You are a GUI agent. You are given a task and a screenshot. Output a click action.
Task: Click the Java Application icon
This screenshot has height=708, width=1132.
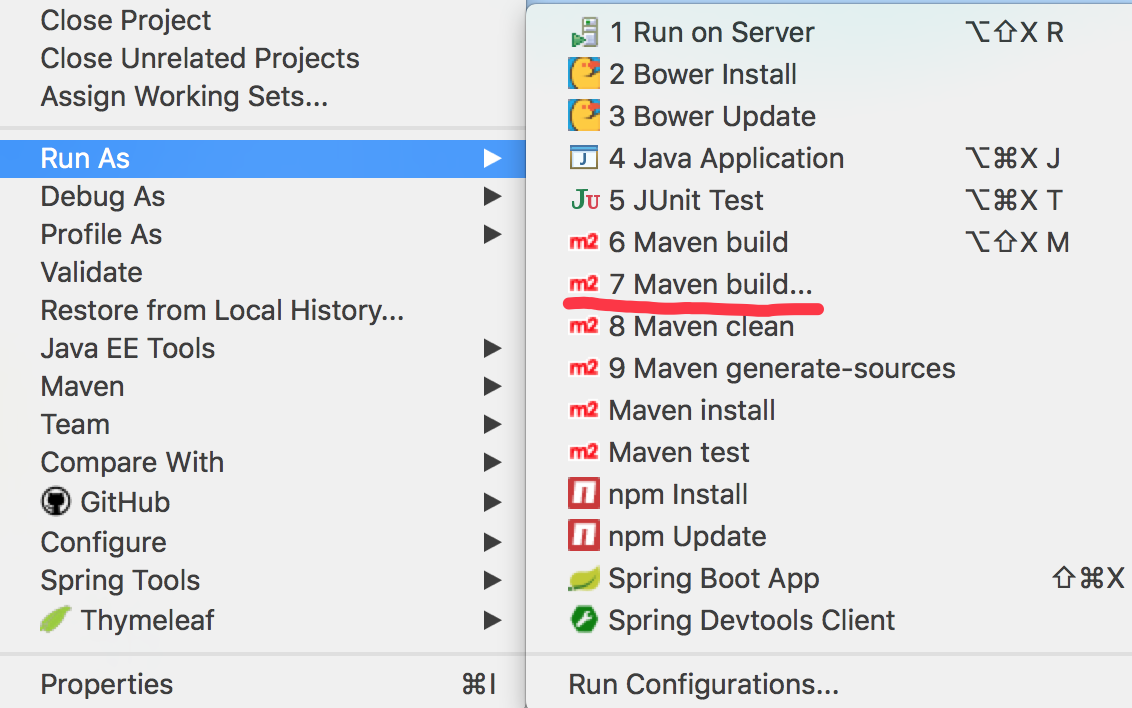click(x=584, y=158)
